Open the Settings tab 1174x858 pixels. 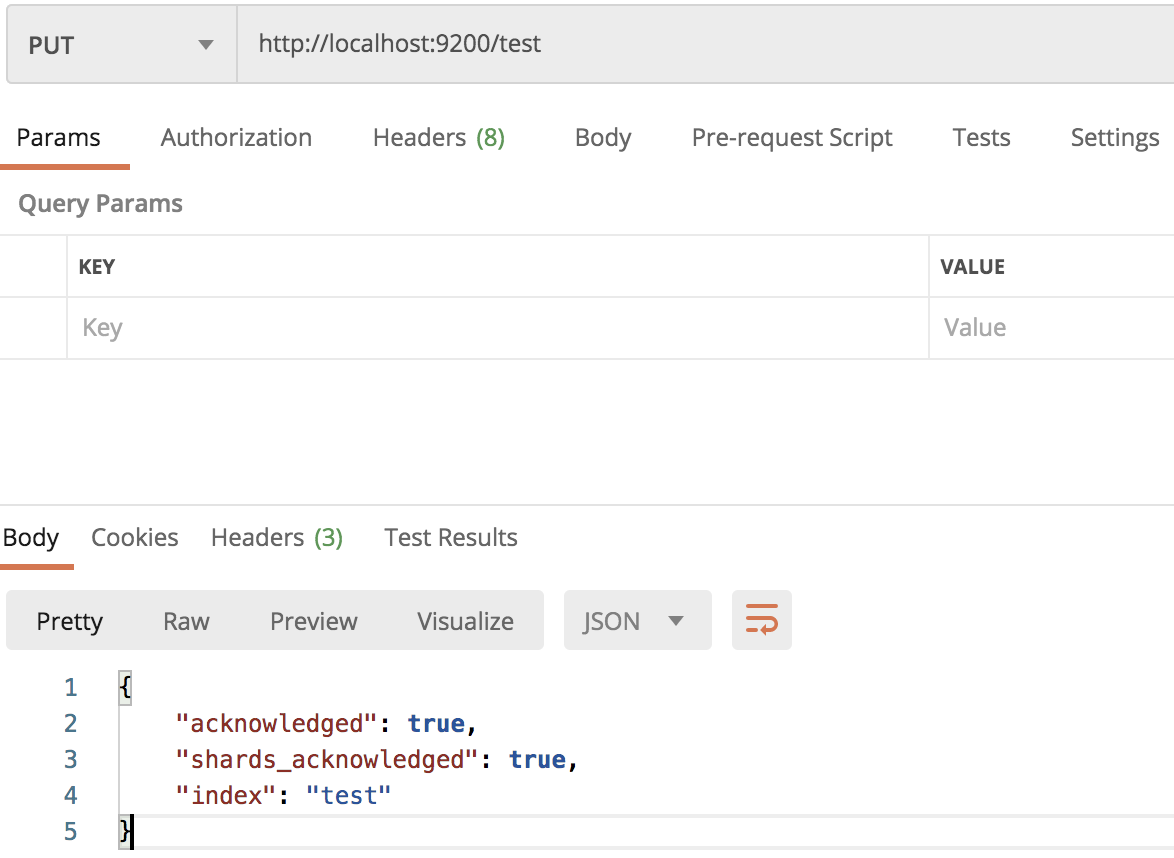click(x=1114, y=138)
